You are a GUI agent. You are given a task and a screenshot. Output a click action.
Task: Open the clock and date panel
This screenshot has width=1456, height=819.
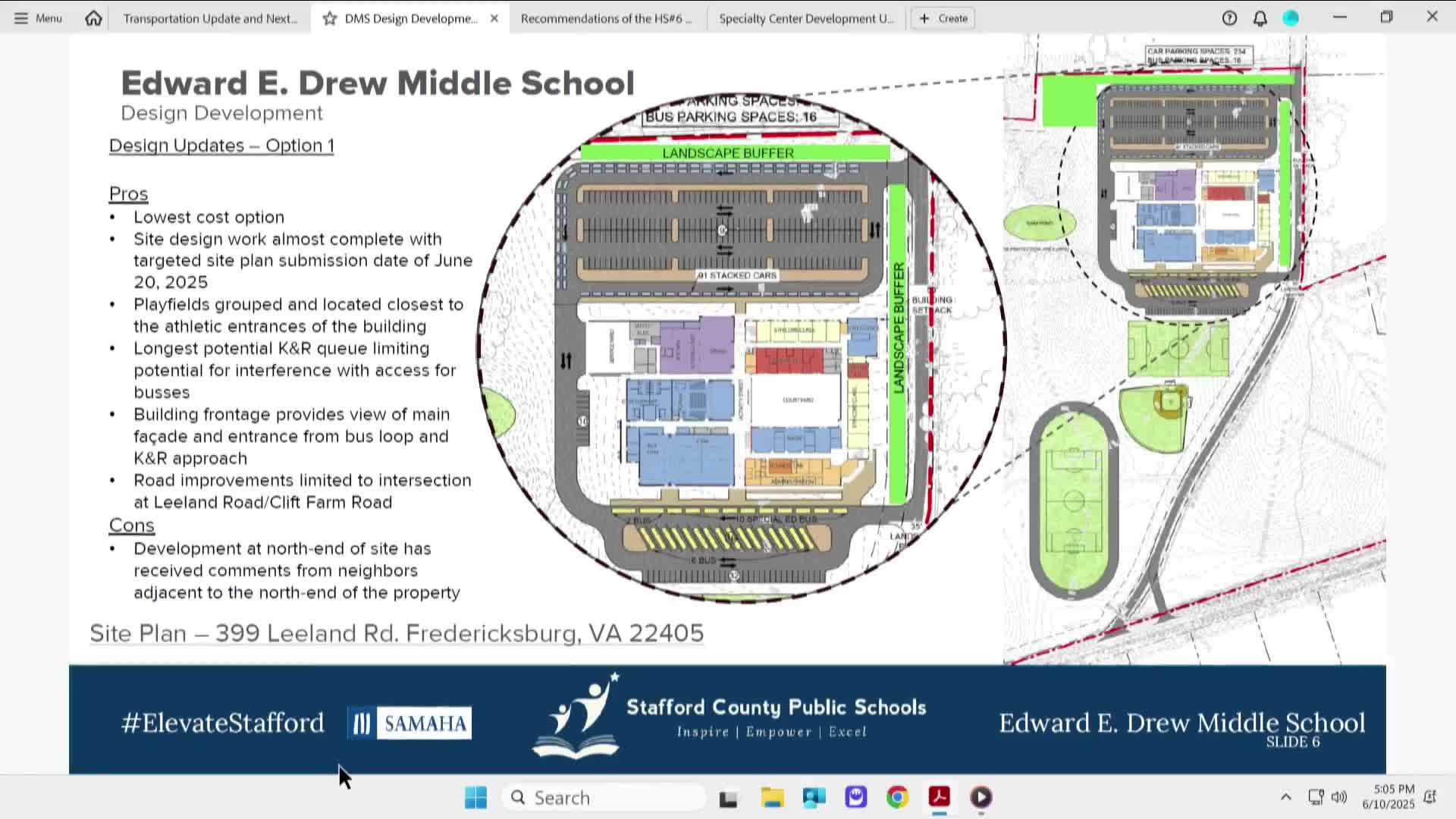point(1388,797)
